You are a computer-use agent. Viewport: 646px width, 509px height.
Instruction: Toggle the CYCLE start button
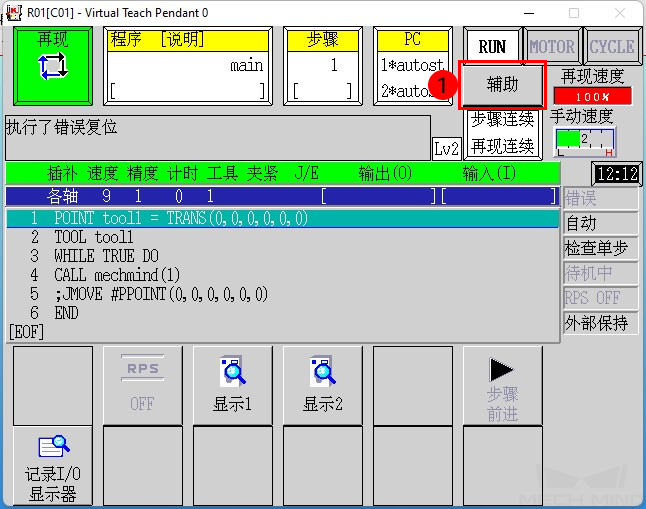[x=612, y=47]
